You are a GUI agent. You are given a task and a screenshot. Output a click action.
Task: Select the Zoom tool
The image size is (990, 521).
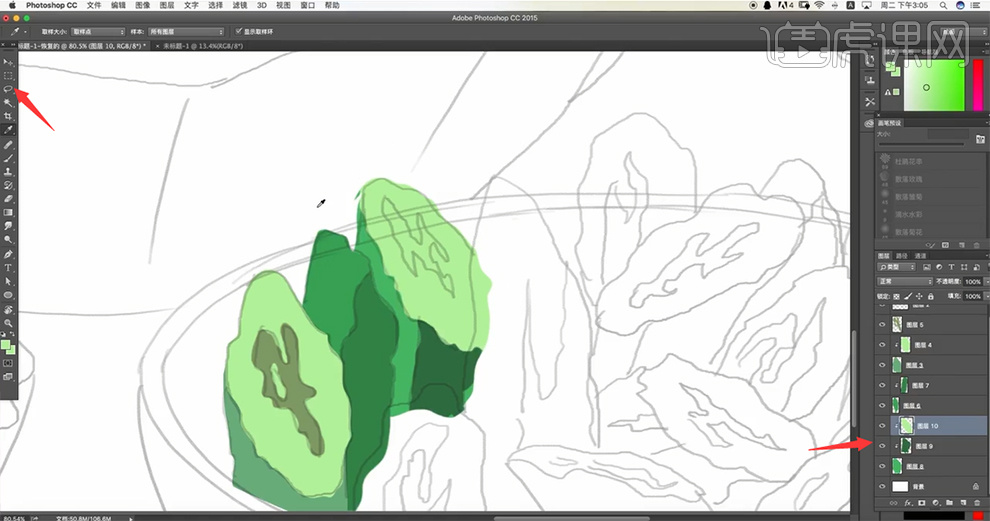click(x=8, y=323)
